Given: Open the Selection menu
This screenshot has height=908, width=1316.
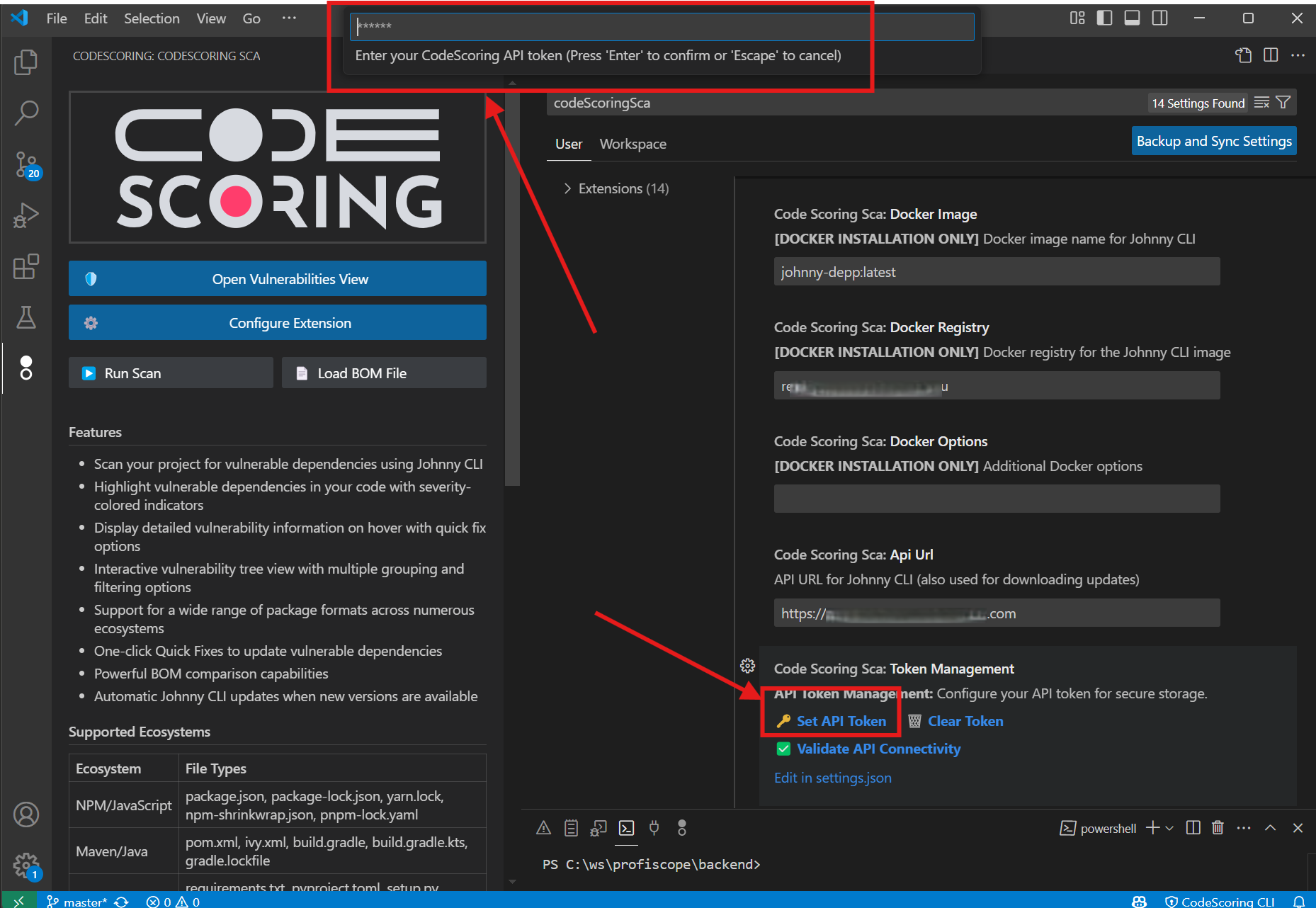Looking at the screenshot, I should pyautogui.click(x=152, y=18).
